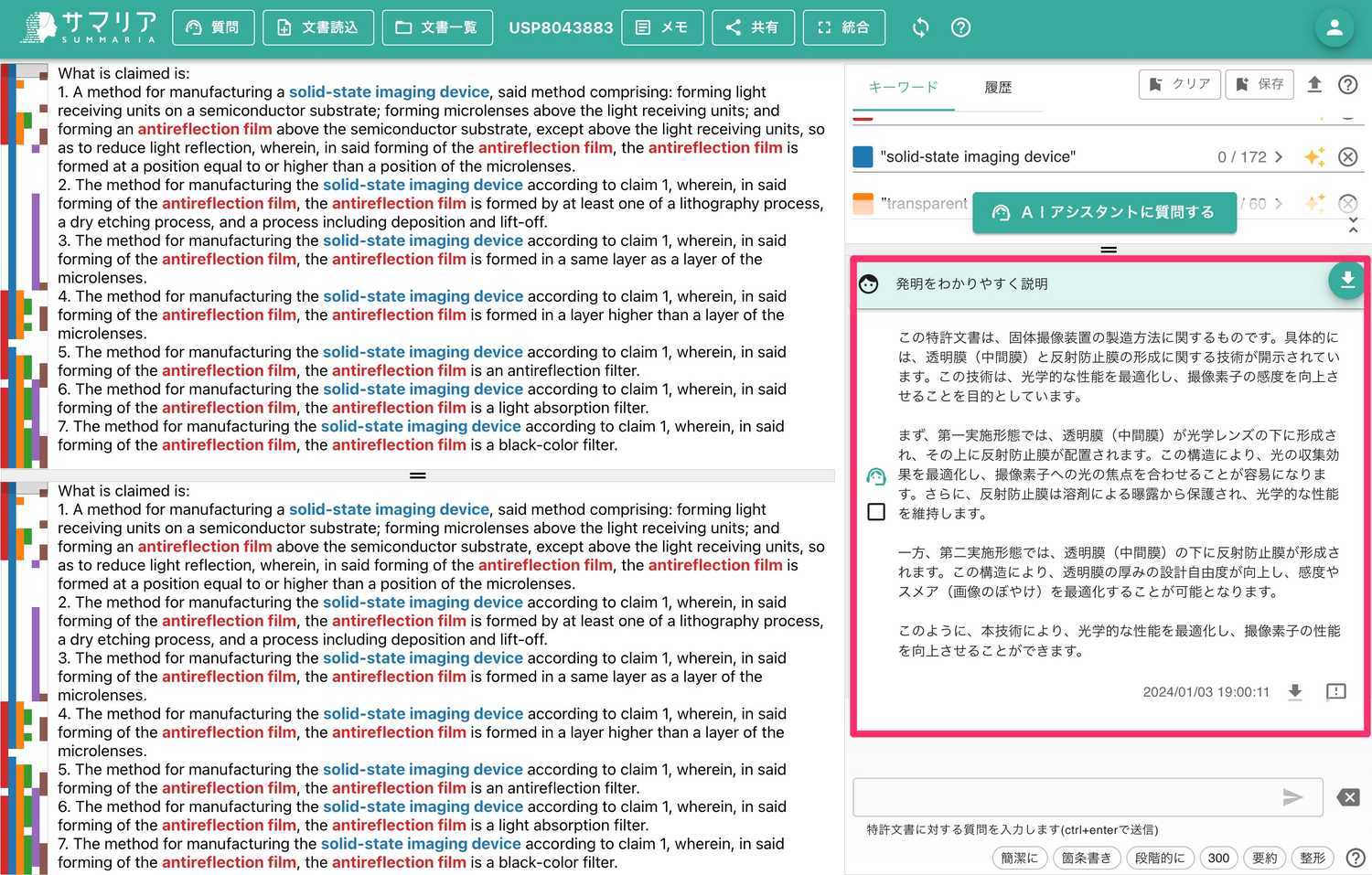
Task: Open the help icon beside prompt chips
Action: point(1356,858)
